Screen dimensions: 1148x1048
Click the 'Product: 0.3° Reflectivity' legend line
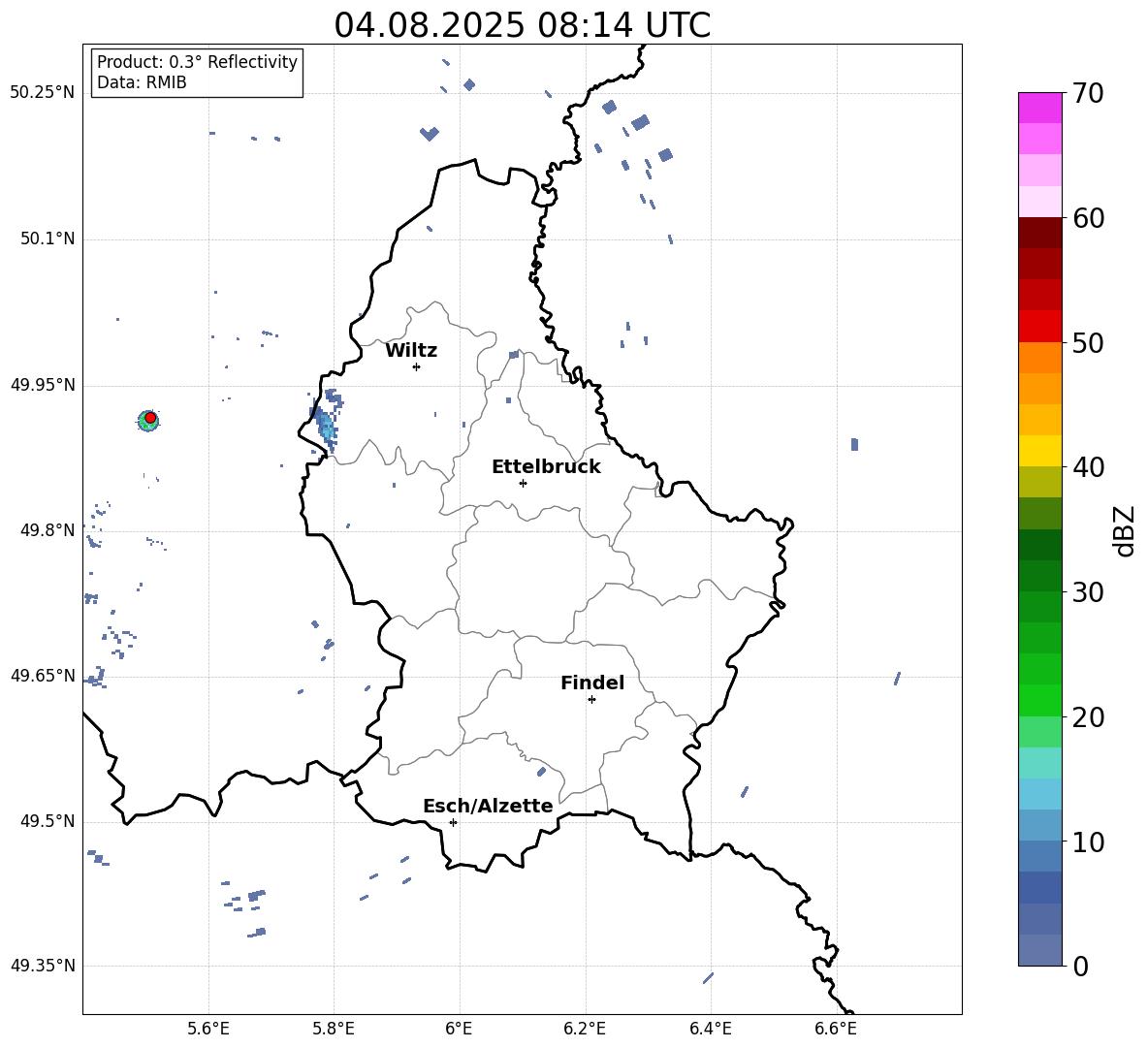[x=197, y=62]
